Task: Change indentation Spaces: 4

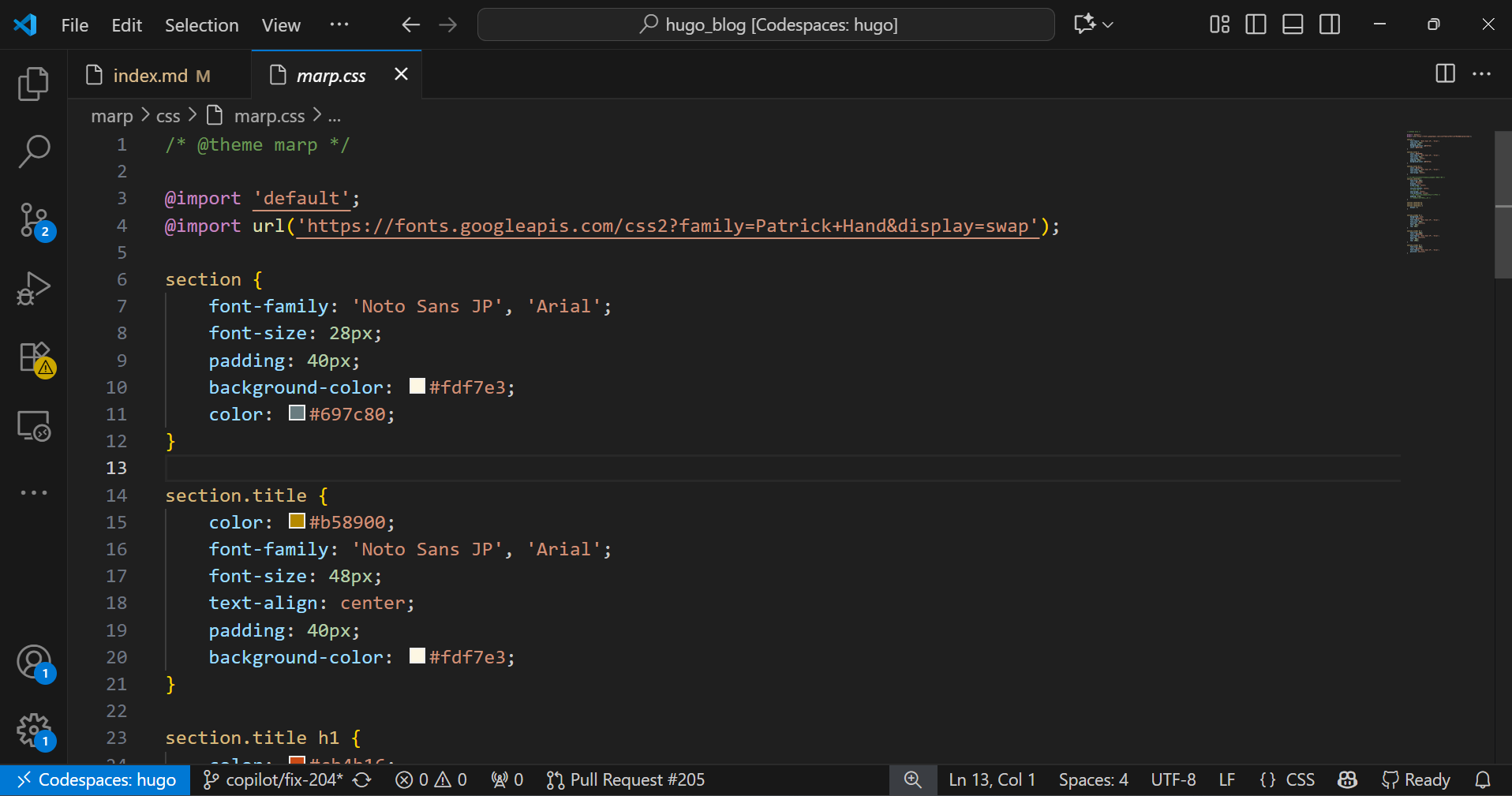Action: pyautogui.click(x=1093, y=780)
